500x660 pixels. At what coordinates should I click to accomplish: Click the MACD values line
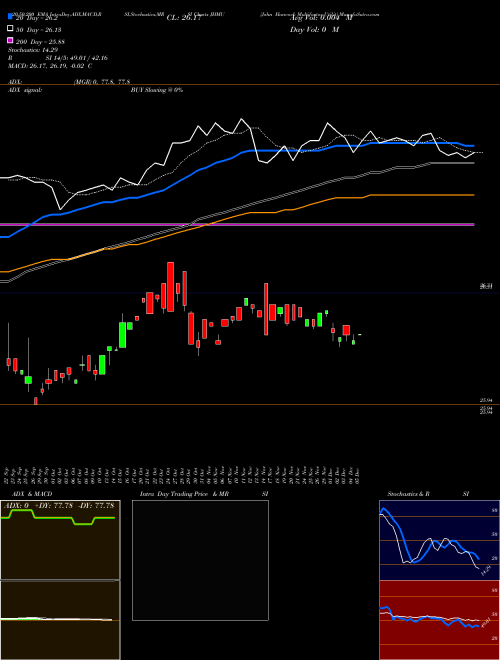click(x=50, y=66)
